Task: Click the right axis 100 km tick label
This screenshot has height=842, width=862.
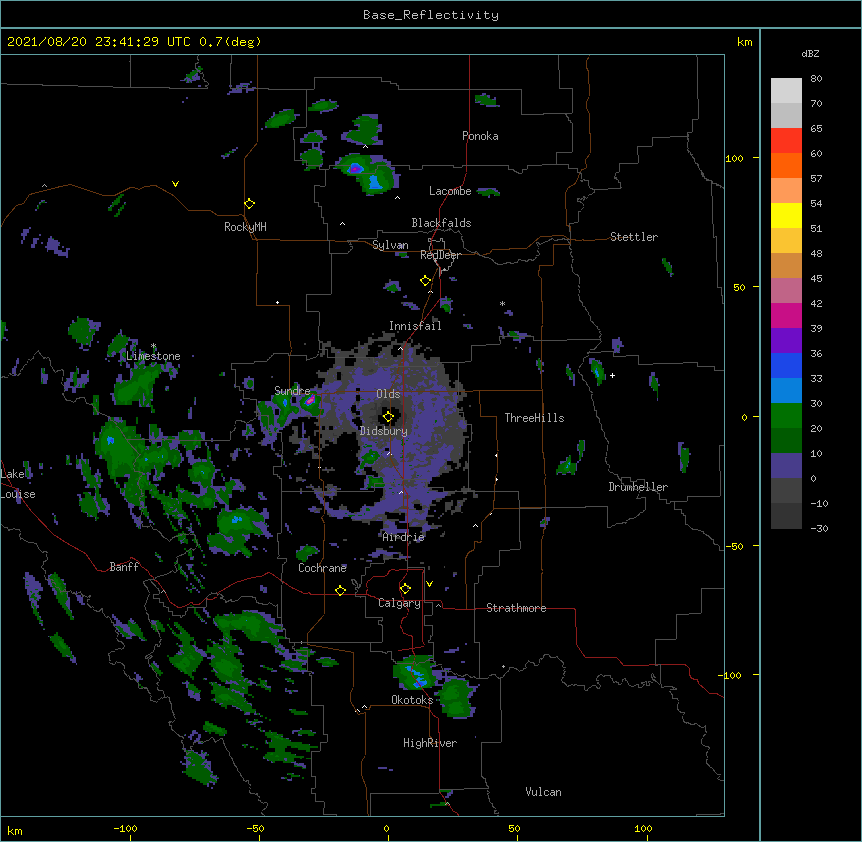Action: 734,158
